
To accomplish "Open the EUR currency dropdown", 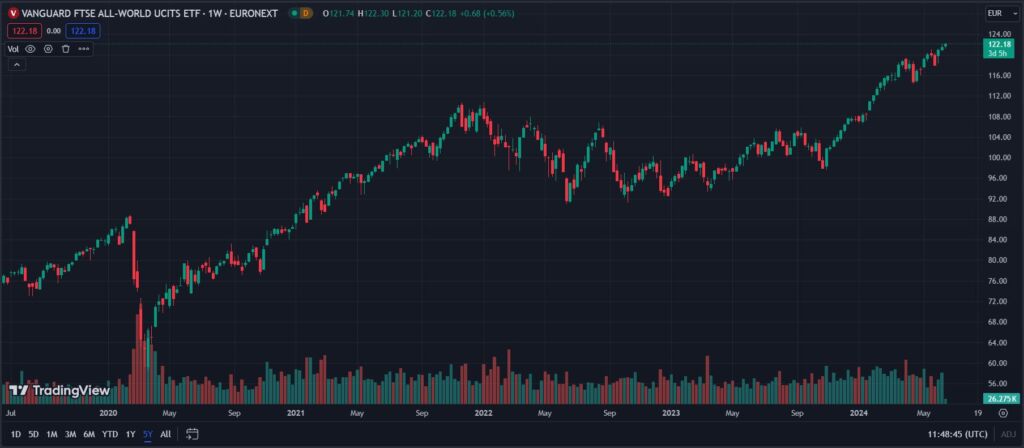I will (994, 13).
